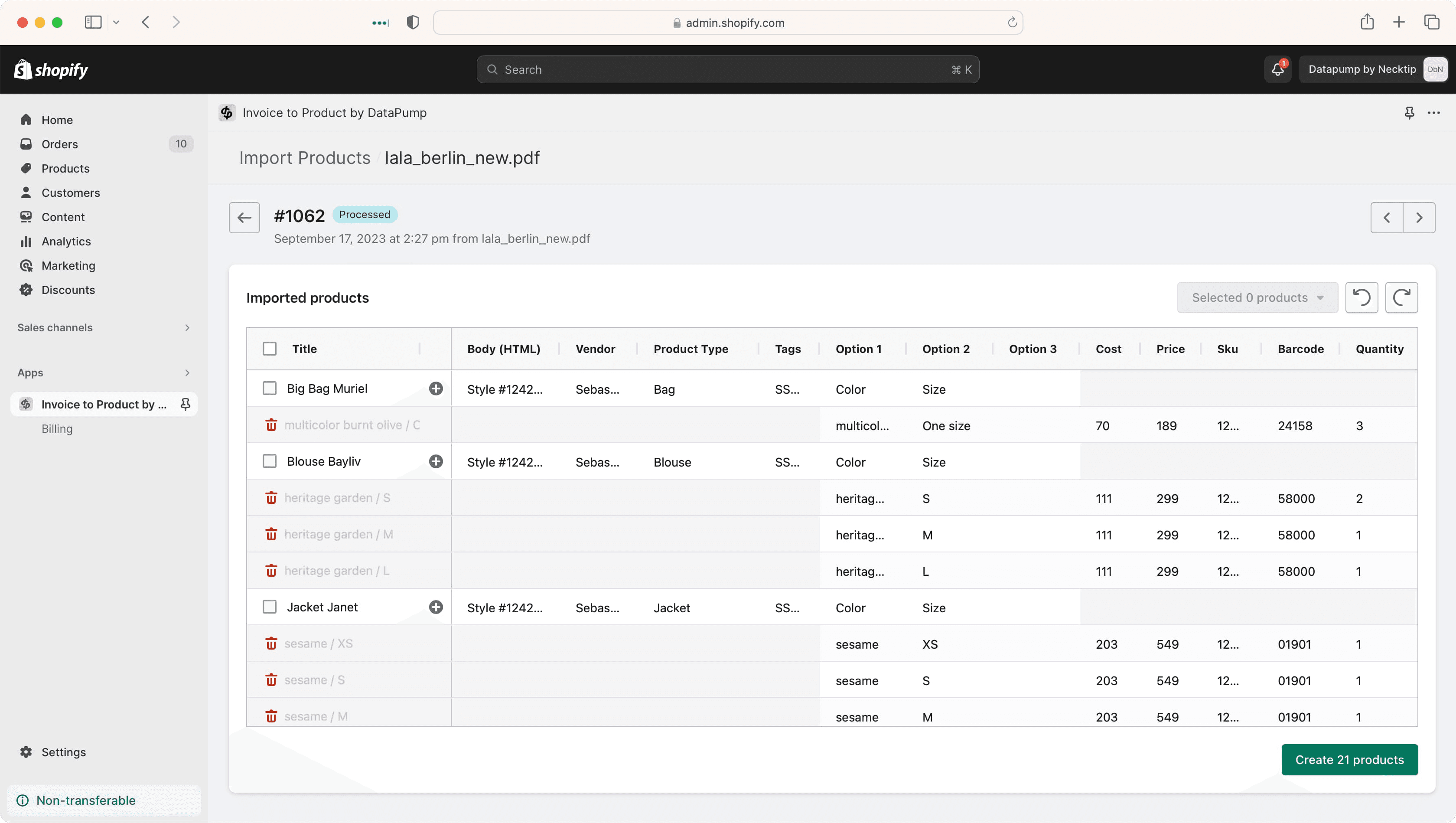Screen dimensions: 1456x823
Task: Unpin Invoice to Product in sidebar
Action: point(185,404)
